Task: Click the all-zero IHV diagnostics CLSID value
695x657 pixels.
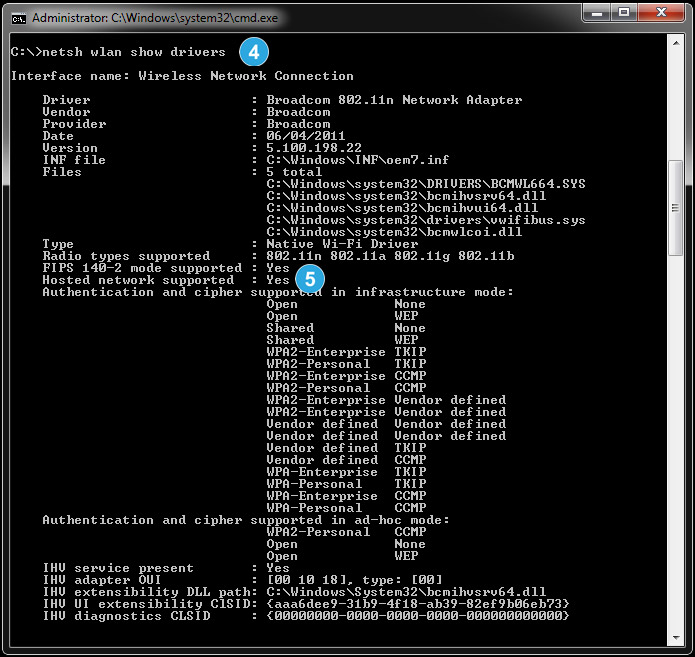Action: pyautogui.click(x=418, y=616)
